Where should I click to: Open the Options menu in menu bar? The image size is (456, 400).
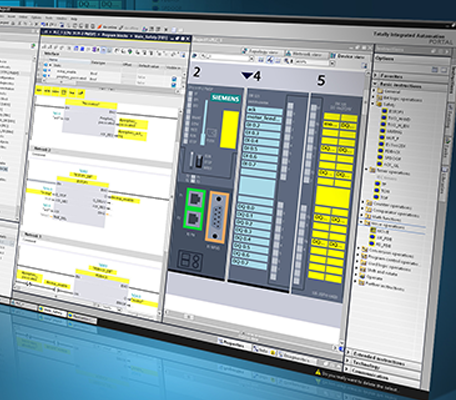click(36, 17)
